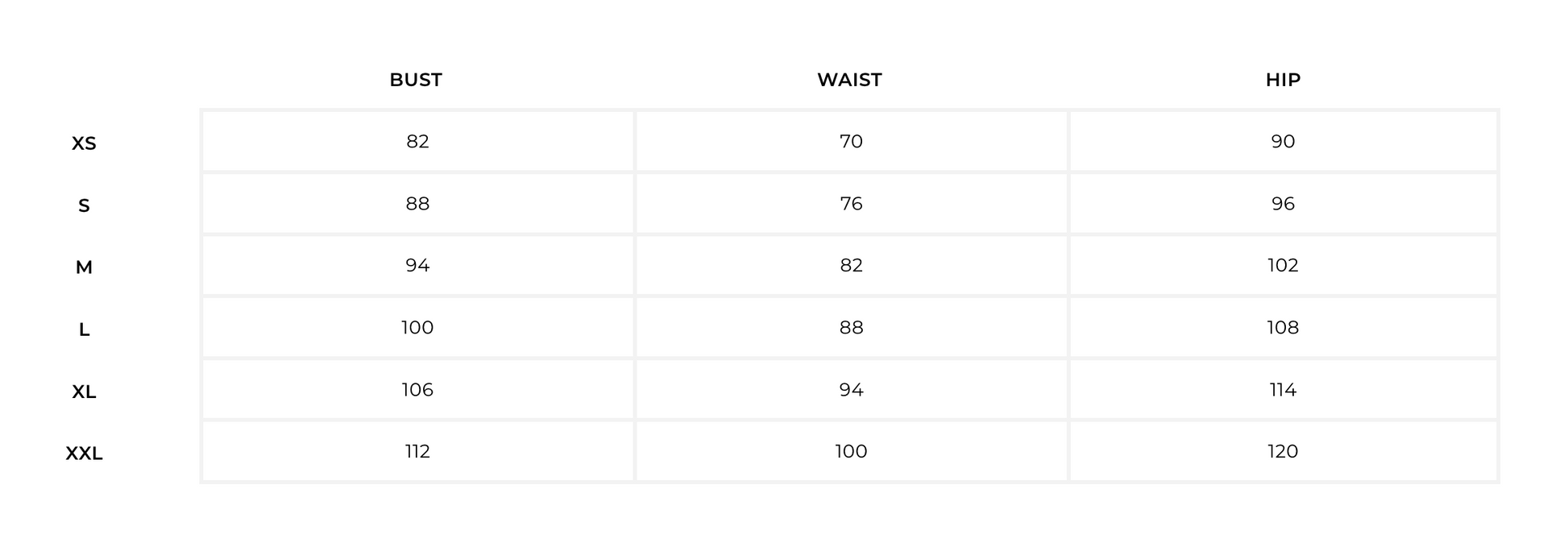Select the M row label
The image size is (1568, 551).
click(x=84, y=267)
